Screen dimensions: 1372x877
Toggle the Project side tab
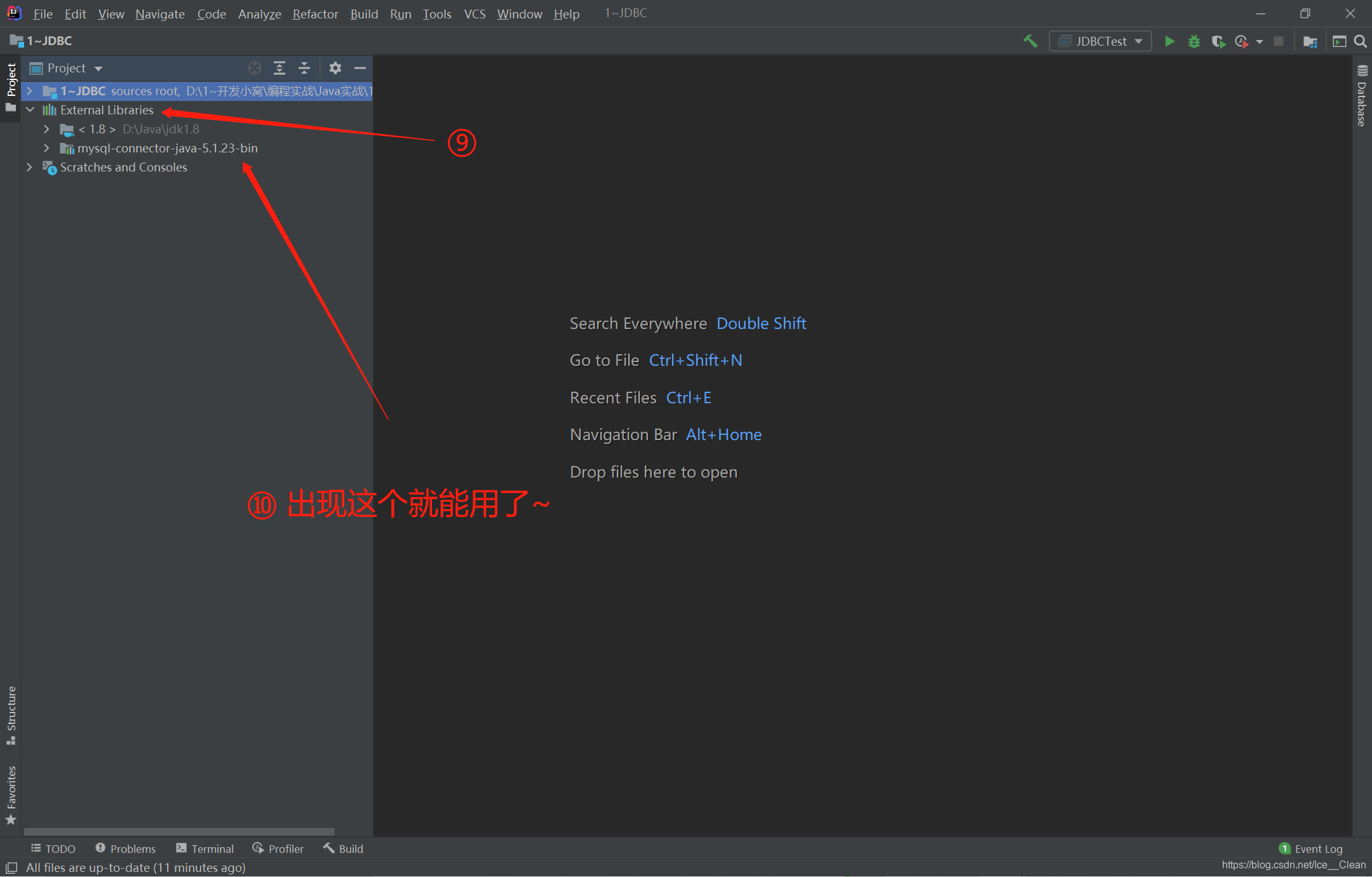coord(11,88)
